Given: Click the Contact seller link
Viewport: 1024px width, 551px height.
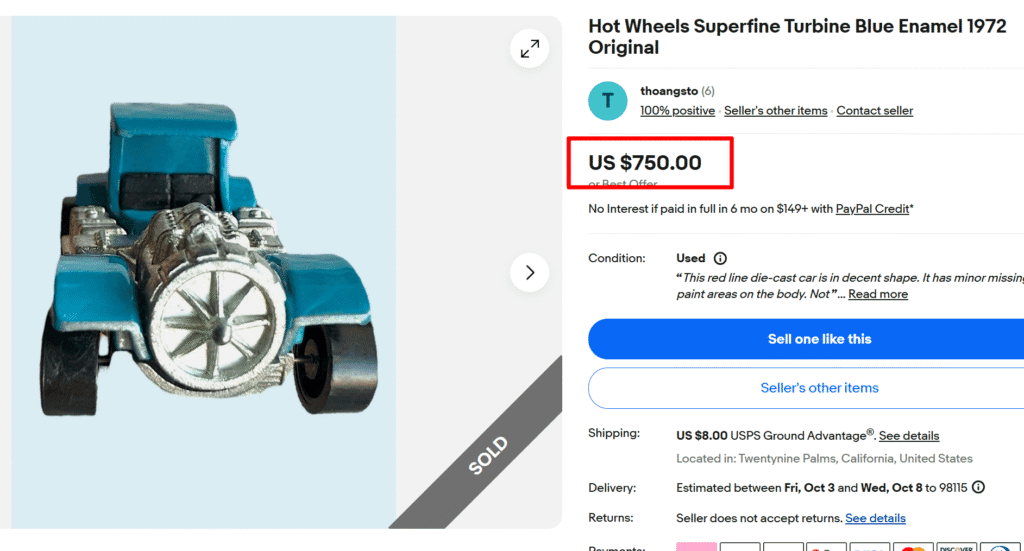Looking at the screenshot, I should (x=874, y=111).
